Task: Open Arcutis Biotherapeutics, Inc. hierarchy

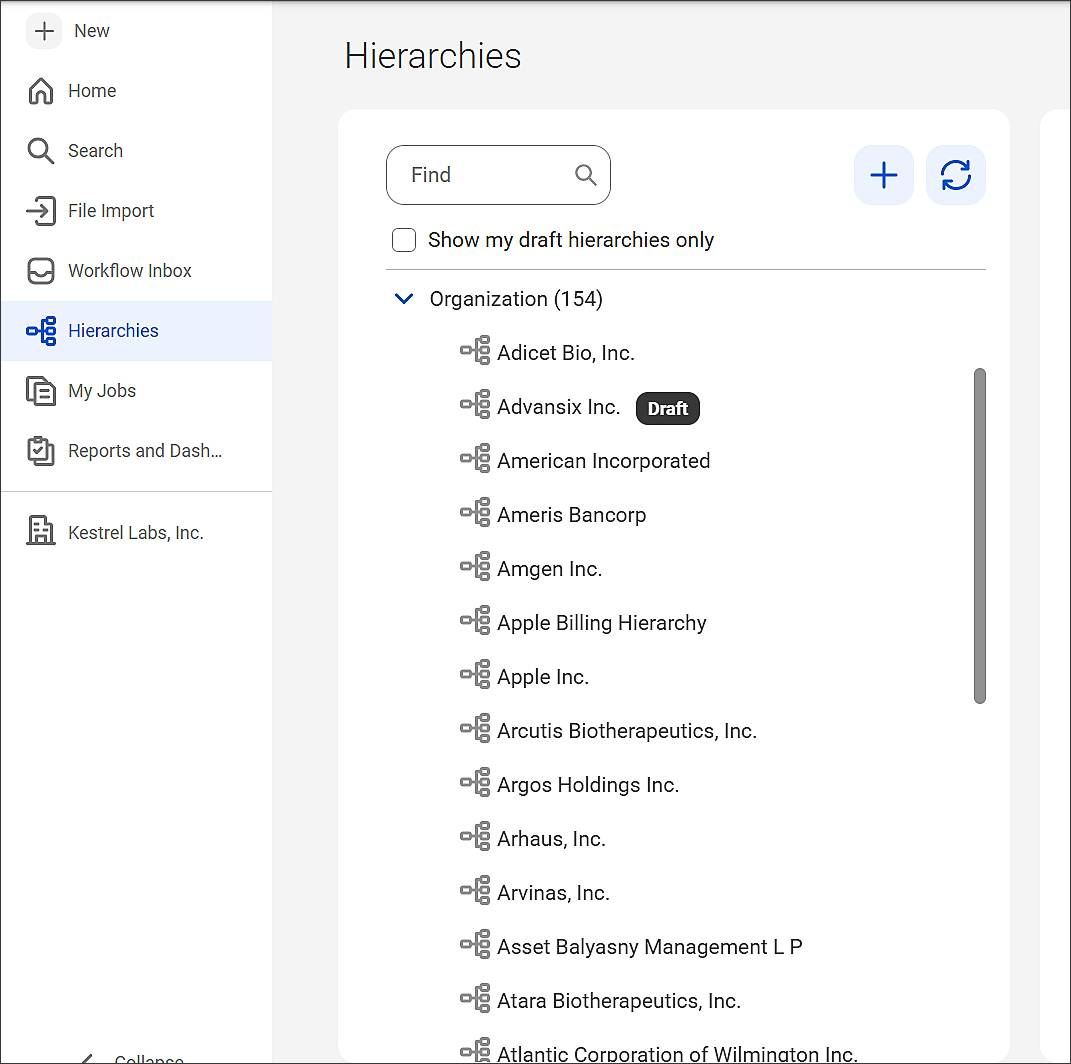Action: 626,731
